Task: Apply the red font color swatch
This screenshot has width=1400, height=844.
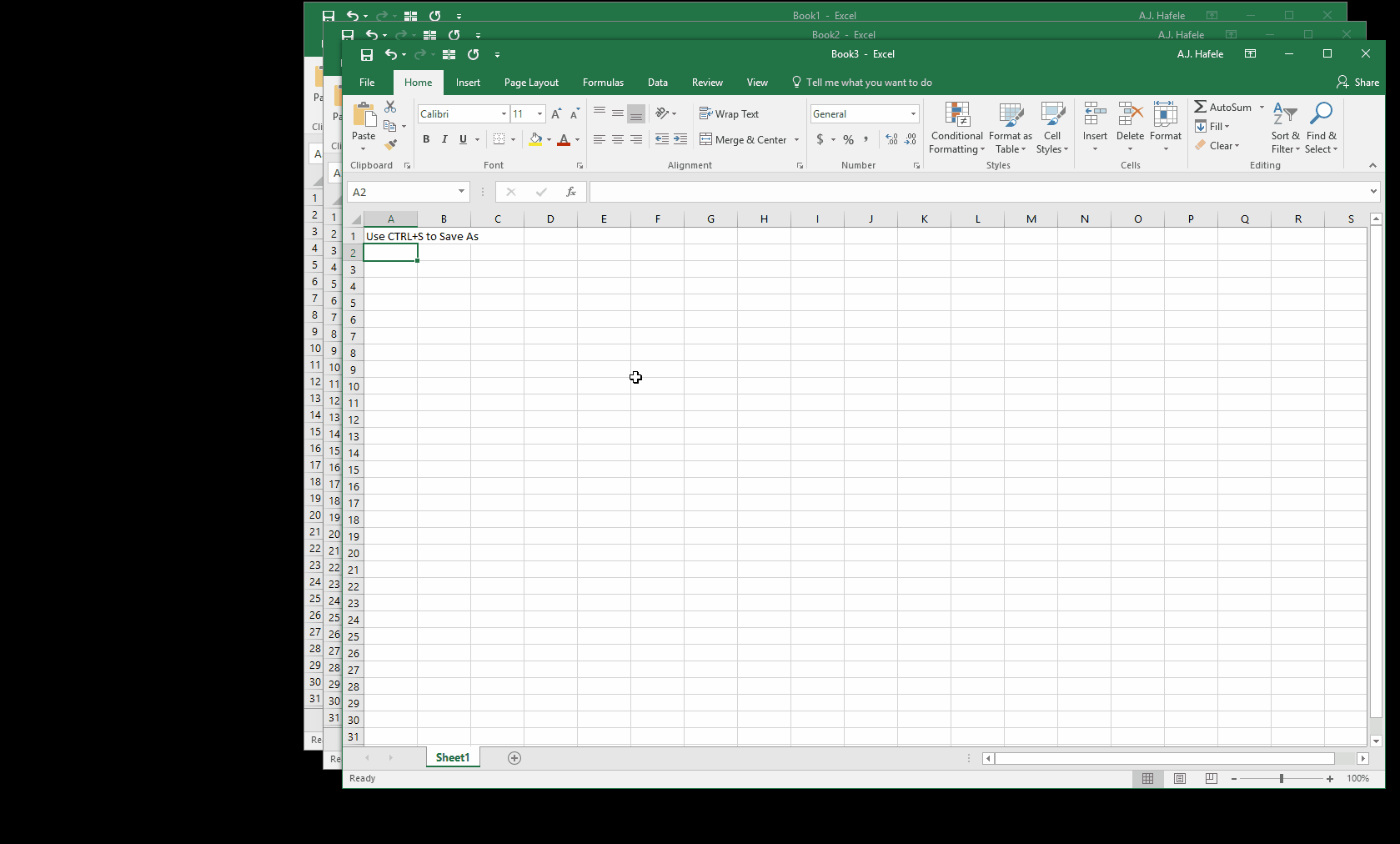Action: click(x=564, y=139)
